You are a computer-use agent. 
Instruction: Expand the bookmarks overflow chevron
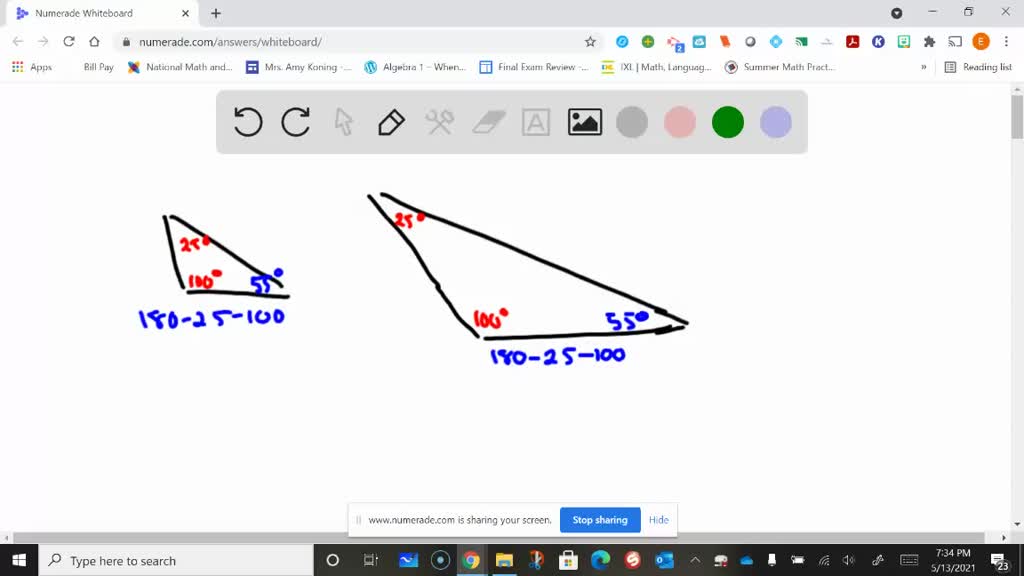point(925,67)
